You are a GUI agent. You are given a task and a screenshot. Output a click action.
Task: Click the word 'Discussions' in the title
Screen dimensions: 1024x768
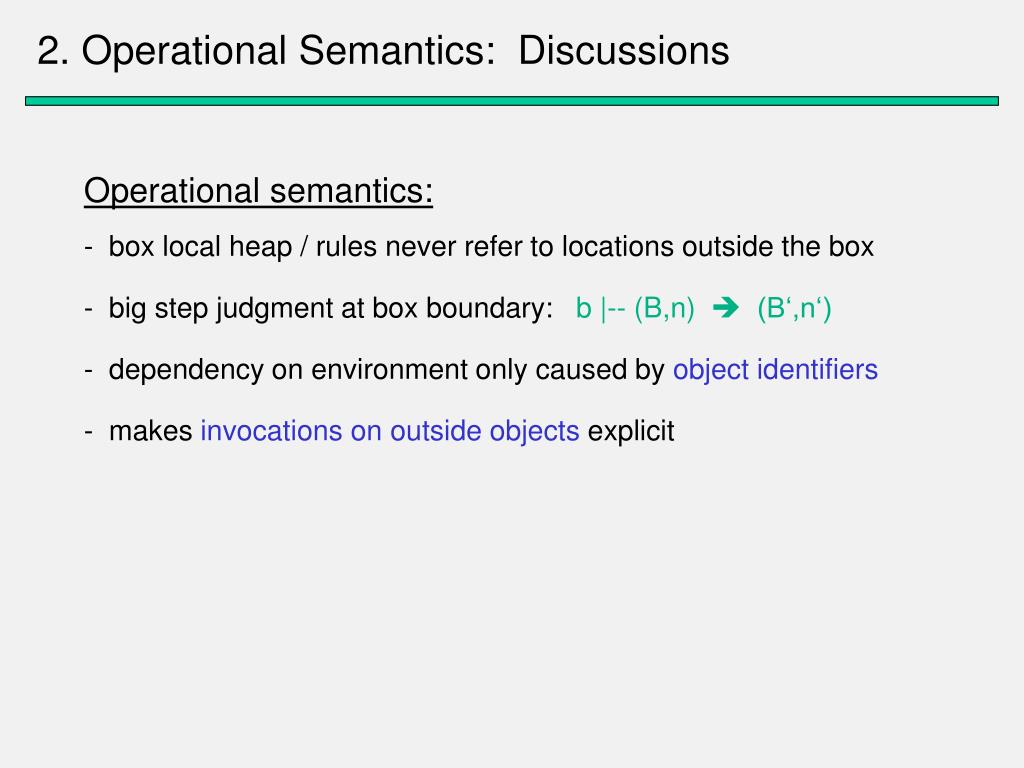click(624, 51)
